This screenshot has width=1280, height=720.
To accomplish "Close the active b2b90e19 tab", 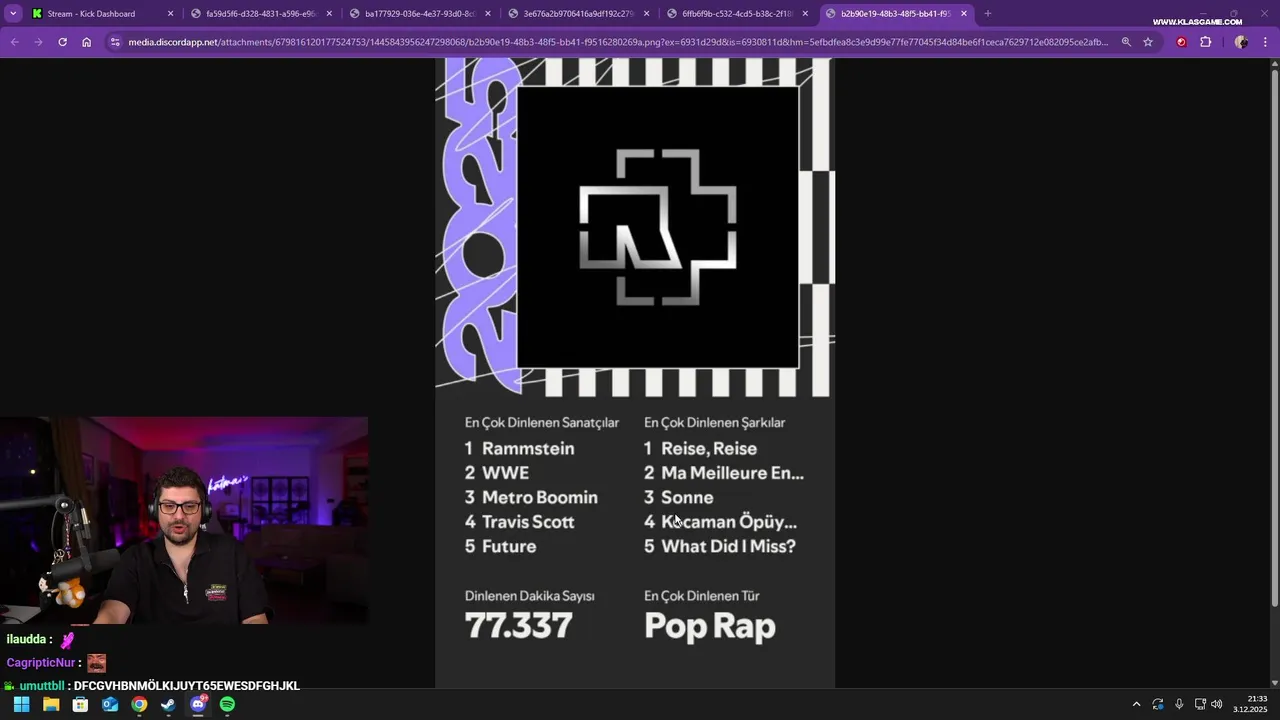I will 964,14.
